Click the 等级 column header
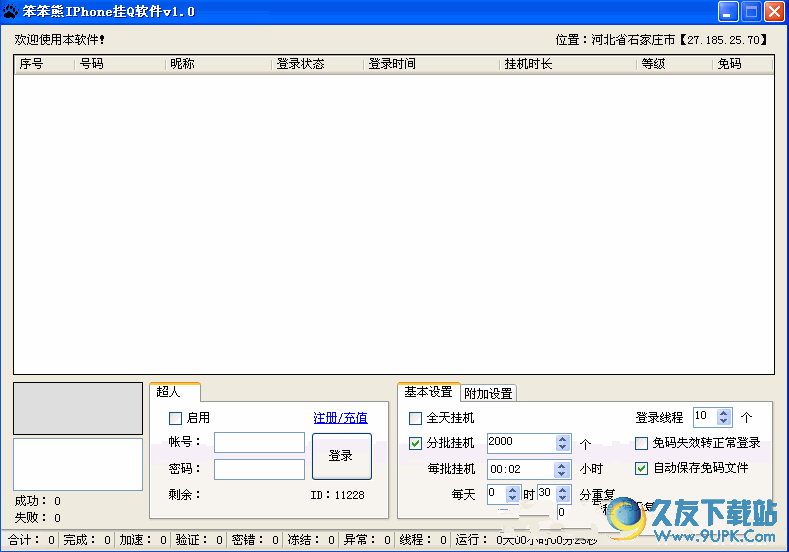This screenshot has height=552, width=789. 674,64
